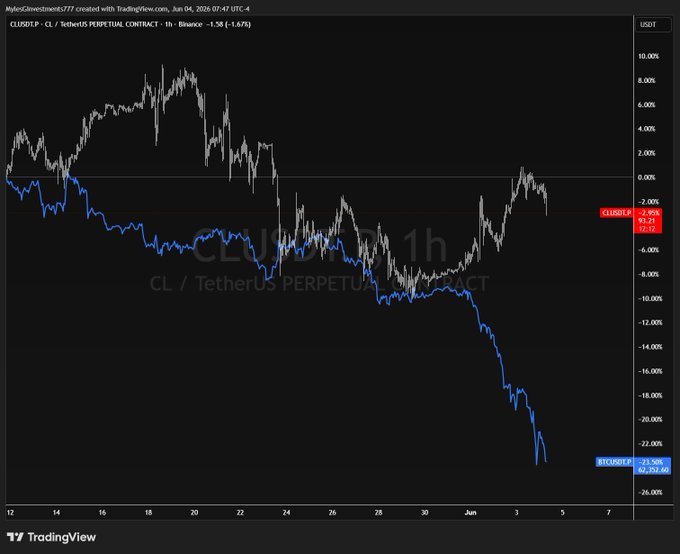Viewport: 680px width, 554px height.
Task: Click the 4.00% price axis label
Action: tap(647, 129)
